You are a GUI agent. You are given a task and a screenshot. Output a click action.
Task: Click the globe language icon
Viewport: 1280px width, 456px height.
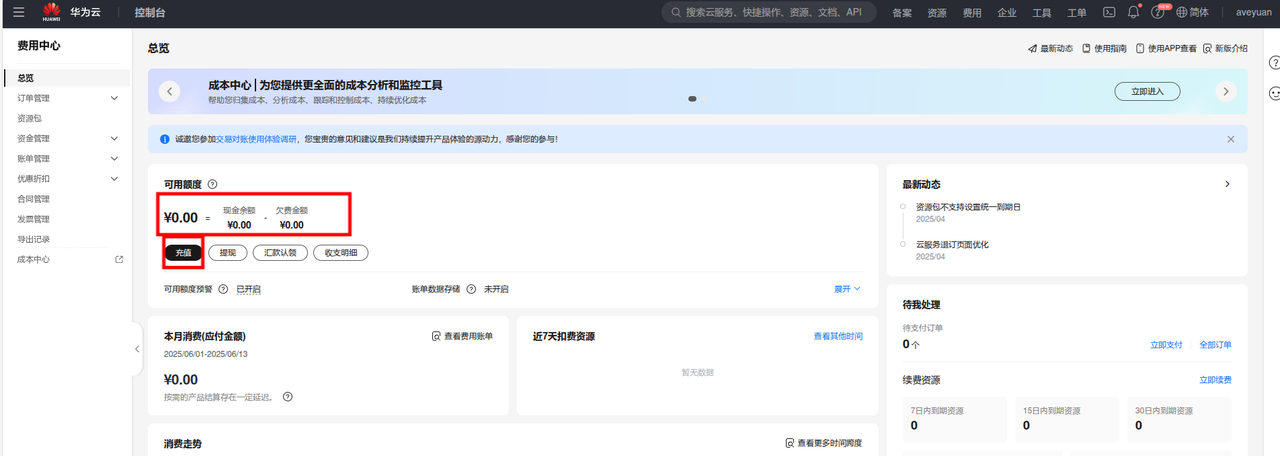tap(1182, 13)
